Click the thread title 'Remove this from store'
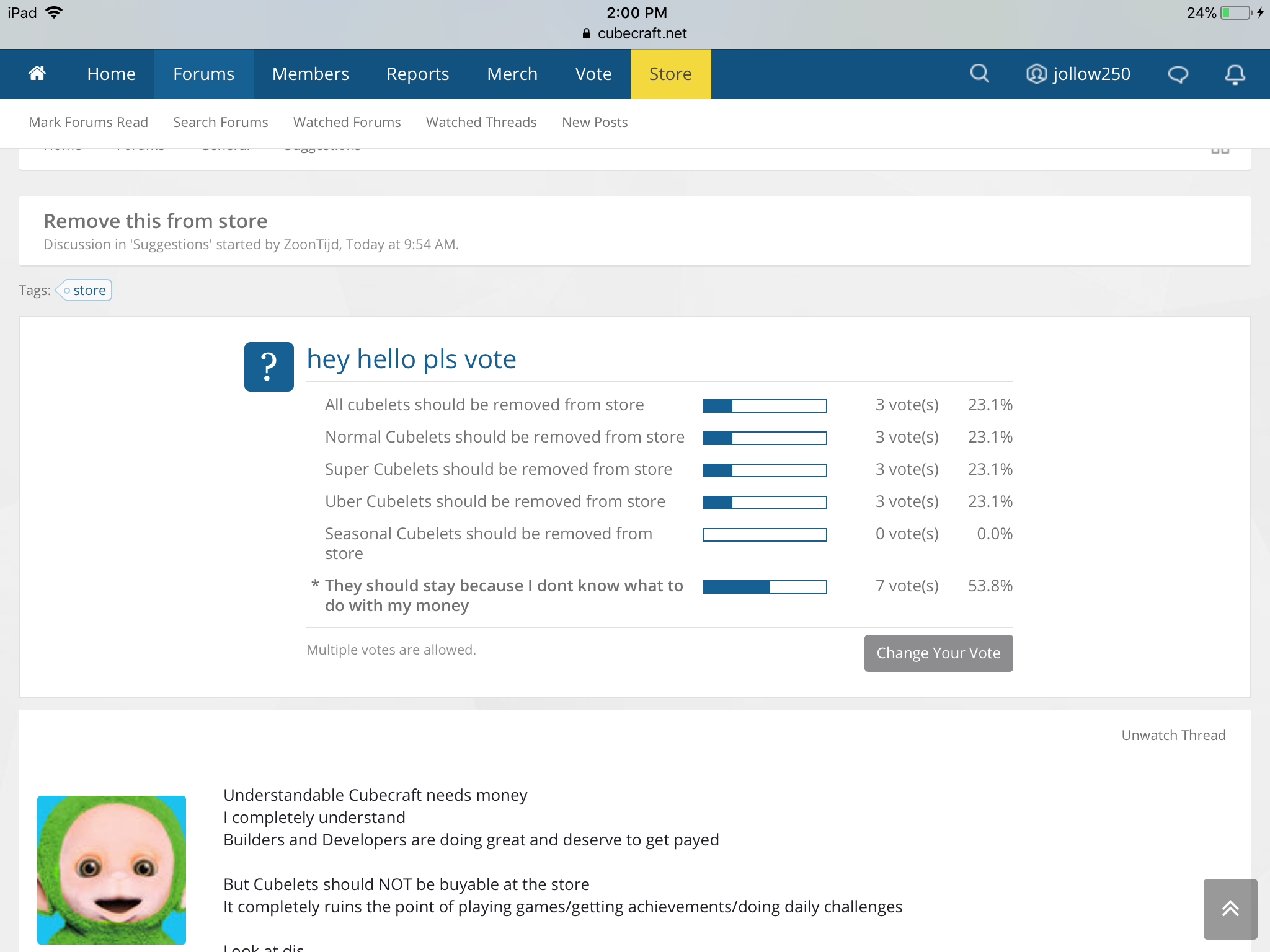The height and width of the screenshot is (952, 1270). pyautogui.click(x=156, y=221)
